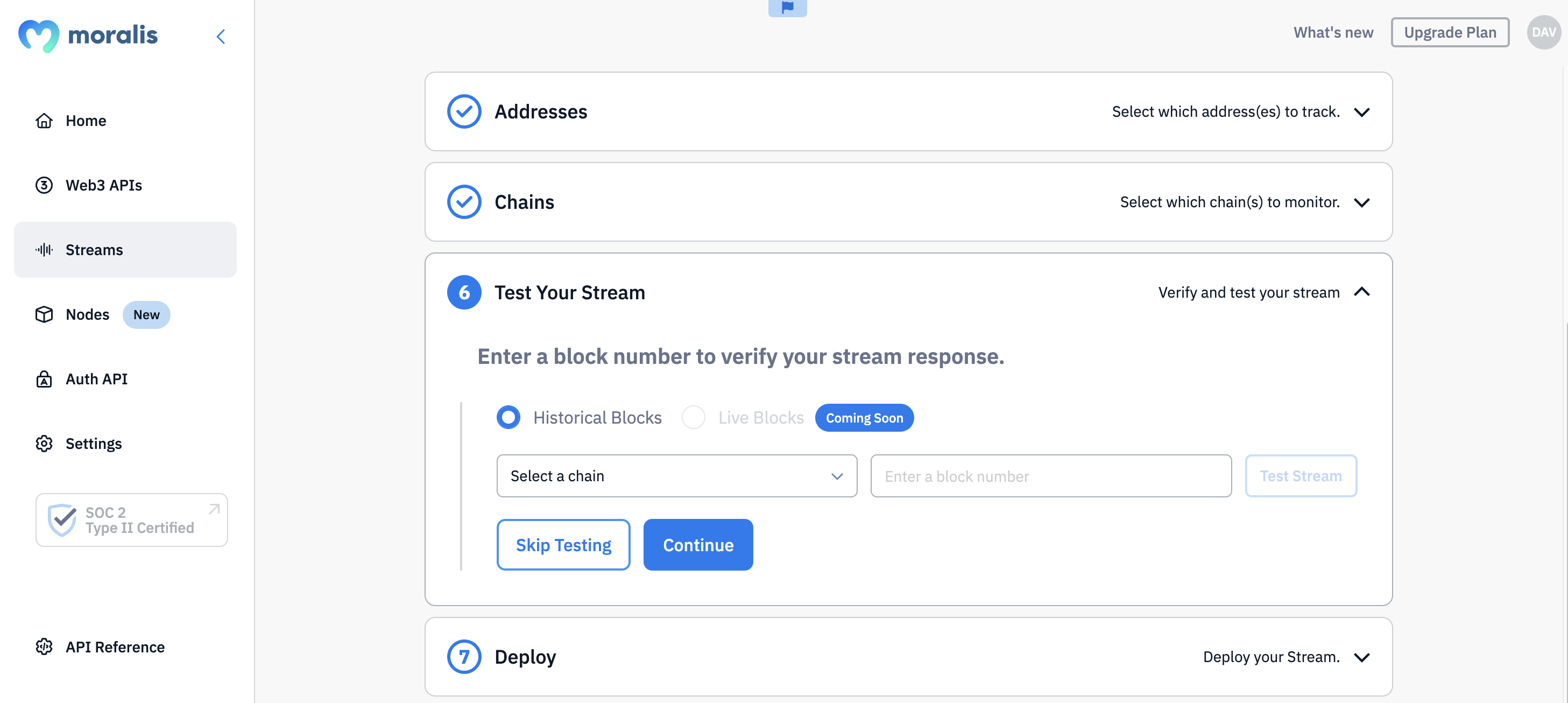Select the Live Blocks radio button

(694, 418)
